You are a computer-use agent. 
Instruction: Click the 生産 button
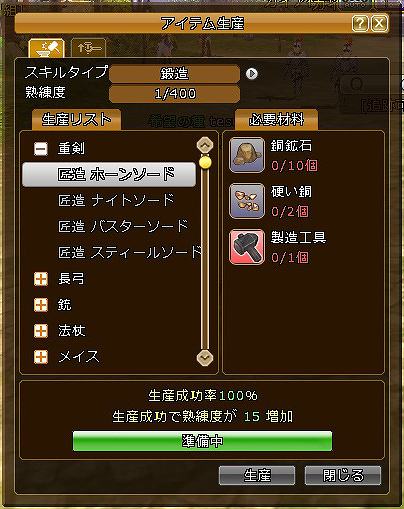pos(257,475)
